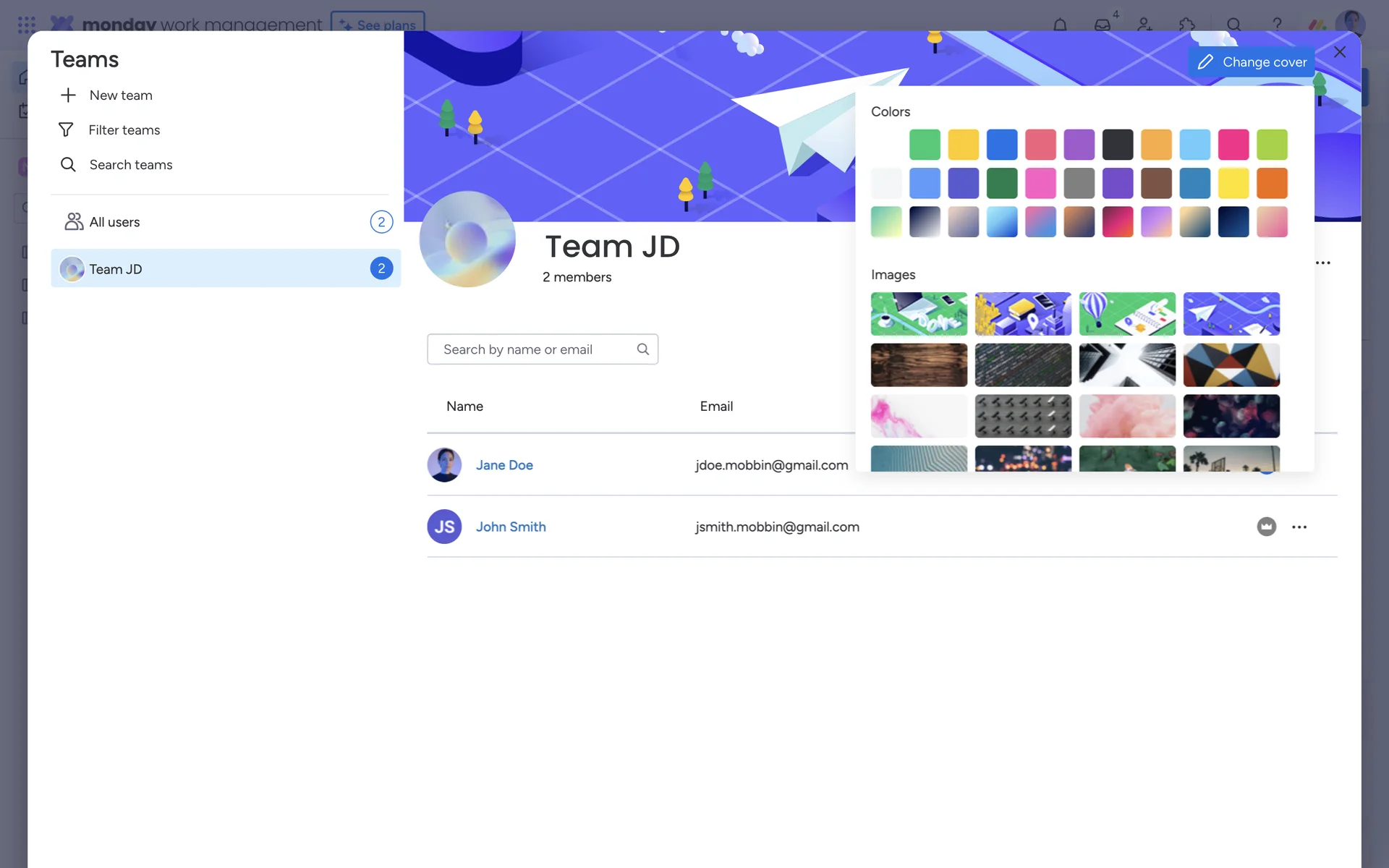Open John Smith's three-dot options menu
1389x868 pixels.
[1299, 527]
